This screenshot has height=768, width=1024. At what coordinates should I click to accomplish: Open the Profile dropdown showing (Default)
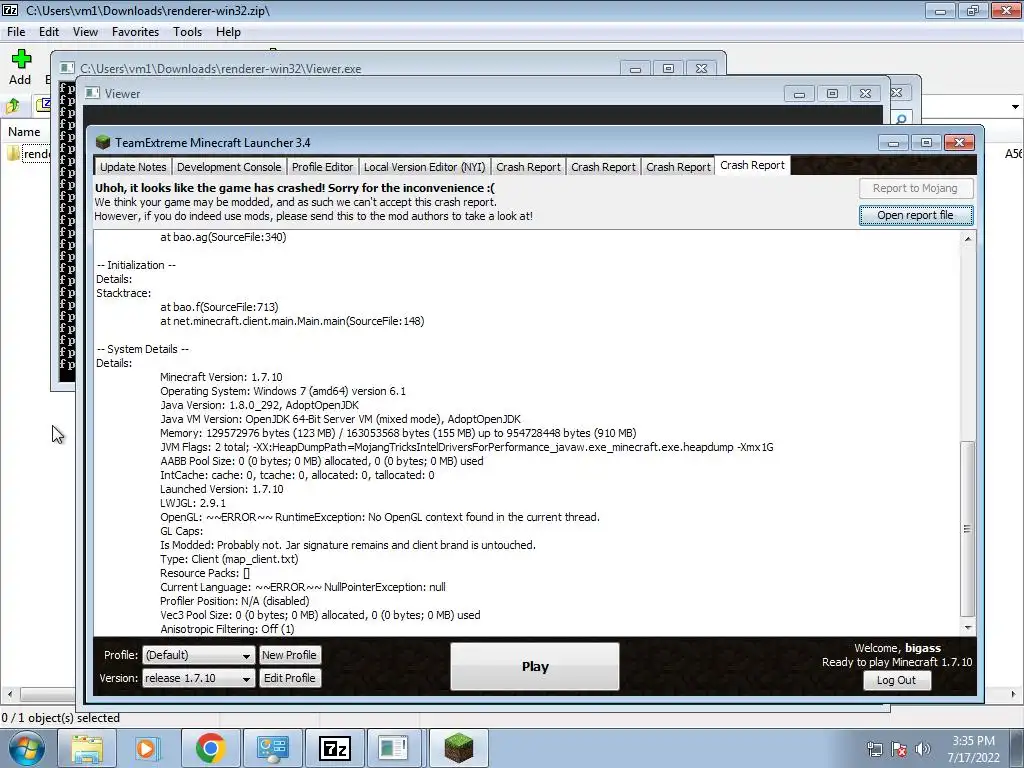tap(198, 655)
